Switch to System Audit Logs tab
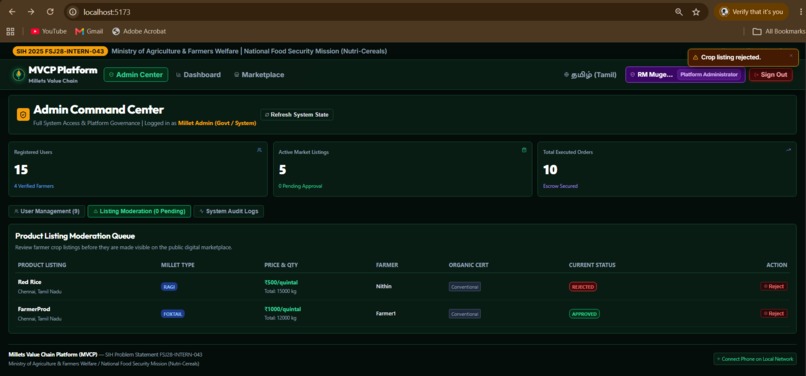Viewport: 806px width, 376px height. (x=229, y=211)
